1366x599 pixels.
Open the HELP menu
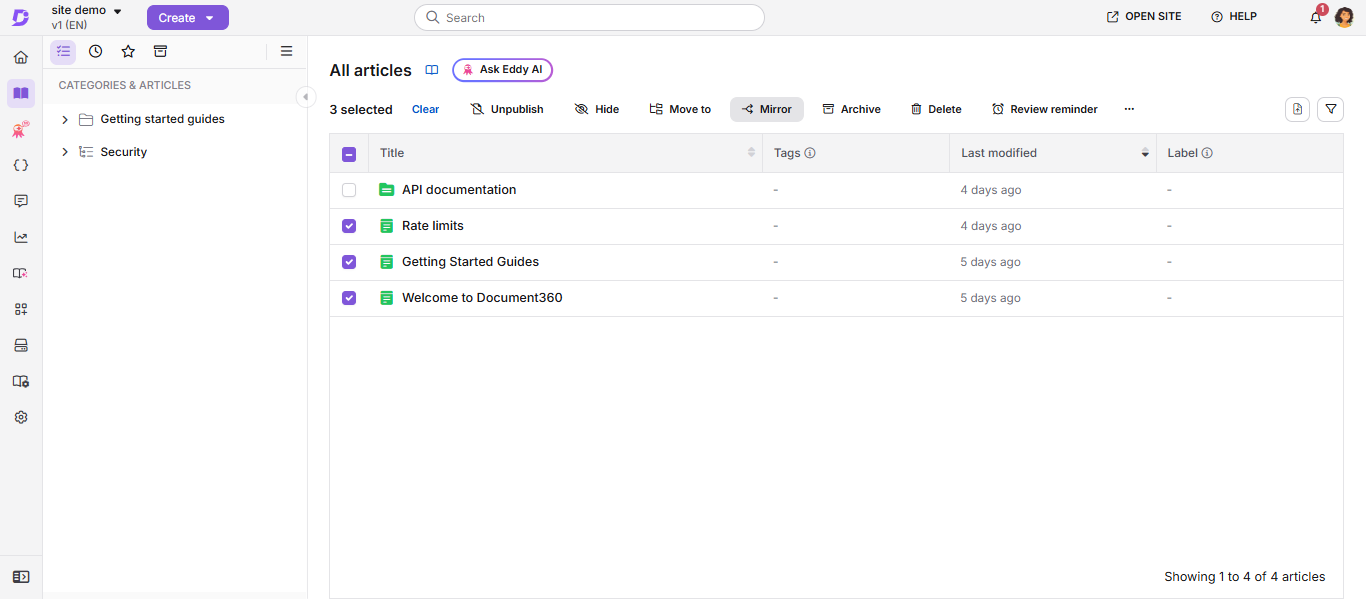(1234, 17)
